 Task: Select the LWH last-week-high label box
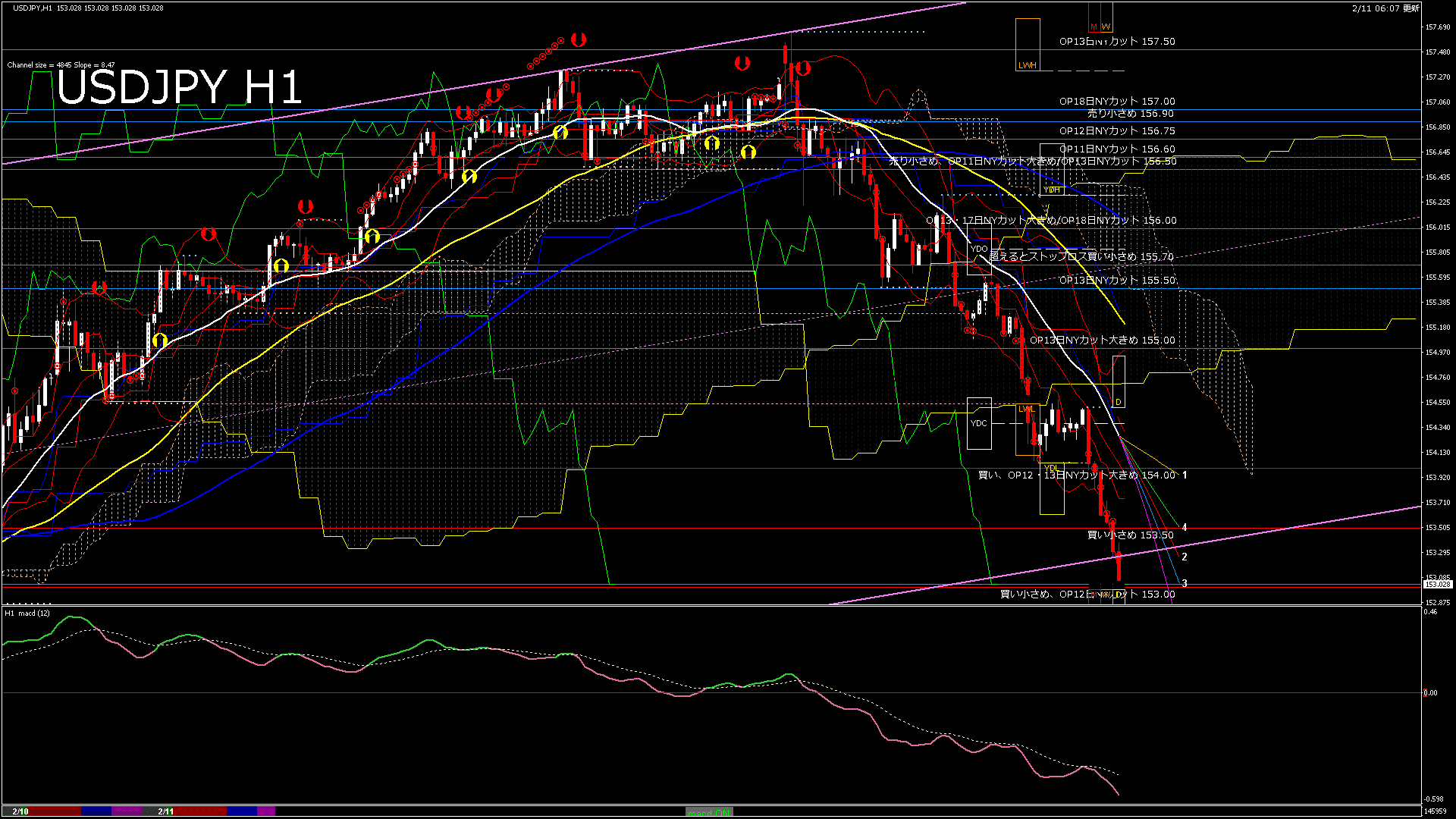pos(1028,45)
